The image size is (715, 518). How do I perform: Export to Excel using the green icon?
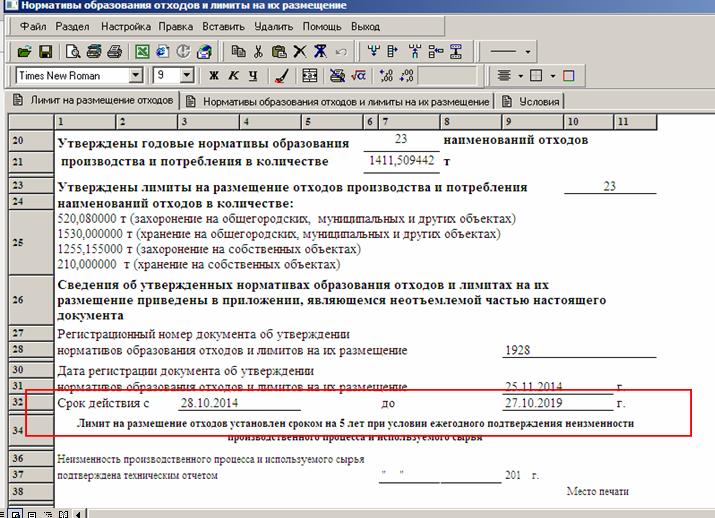[142, 51]
